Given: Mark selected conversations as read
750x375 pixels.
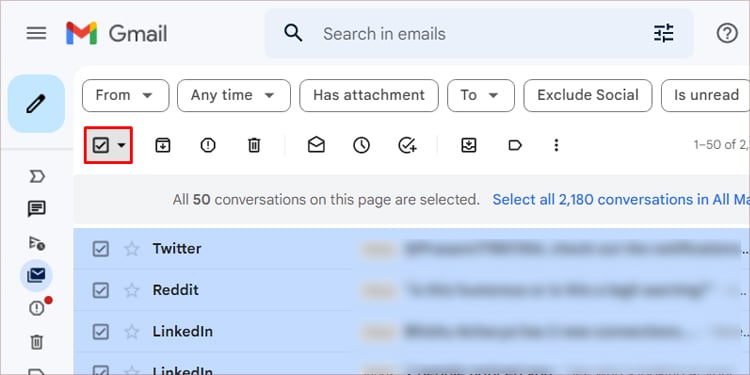Looking at the screenshot, I should tap(316, 145).
